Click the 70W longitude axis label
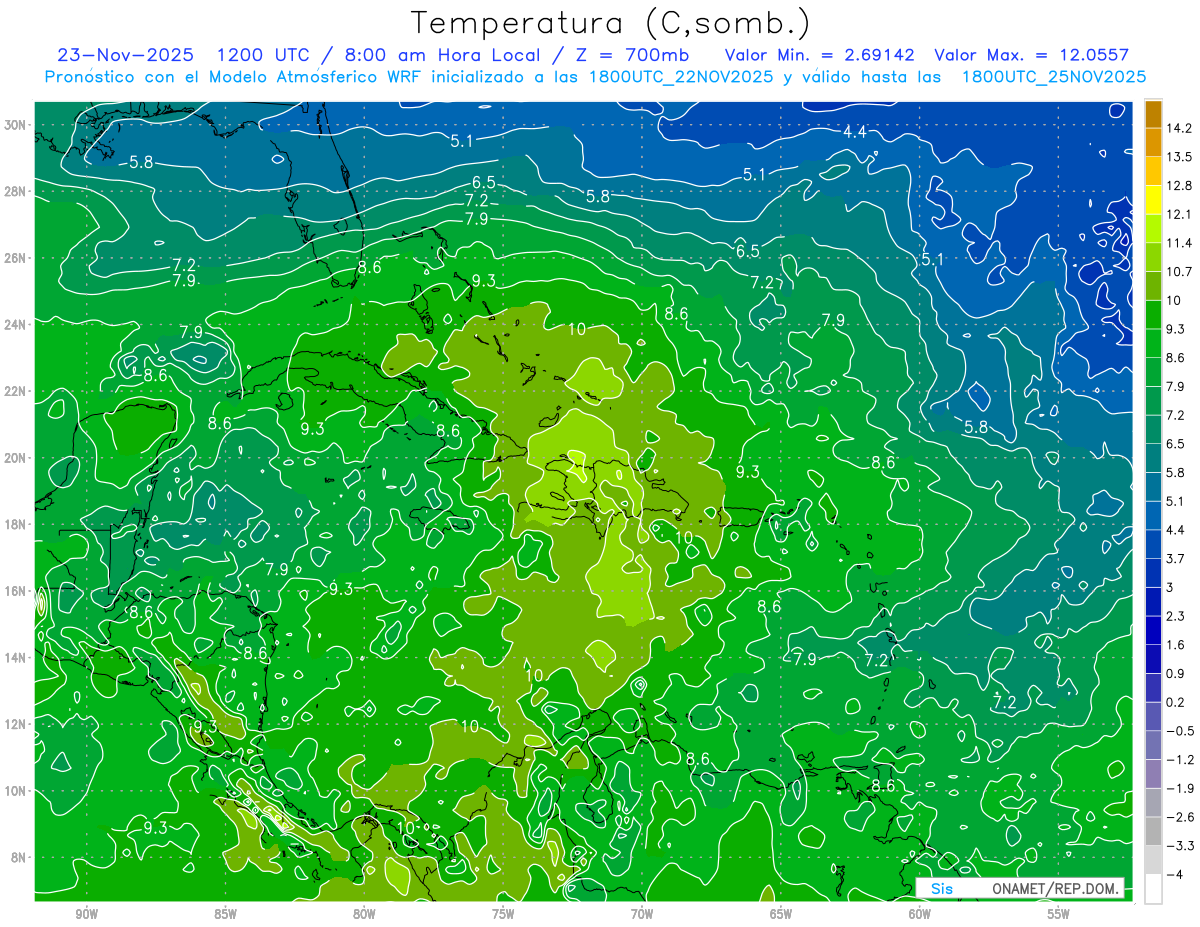1200x927 pixels. tap(642, 914)
